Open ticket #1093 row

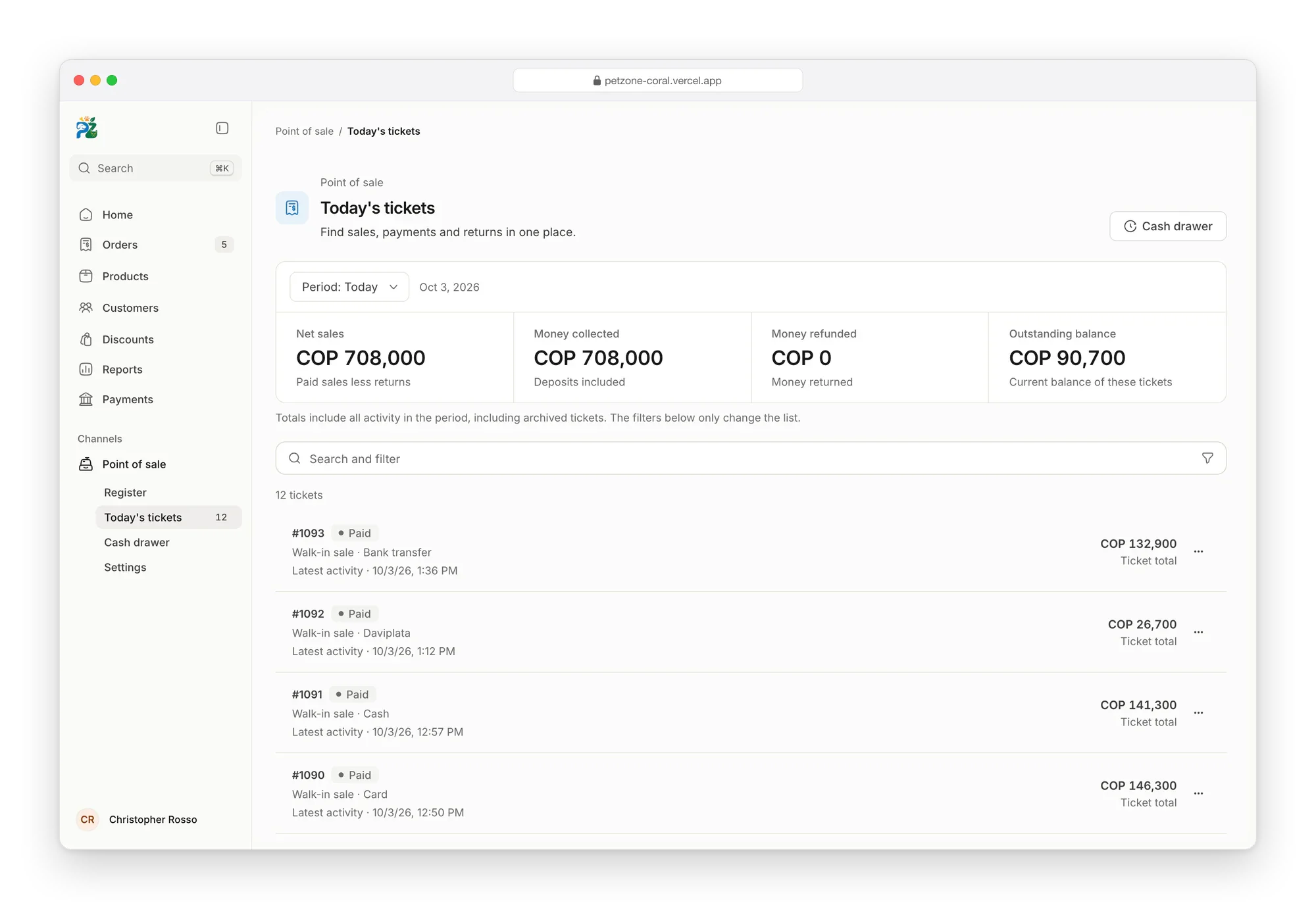tap(751, 552)
